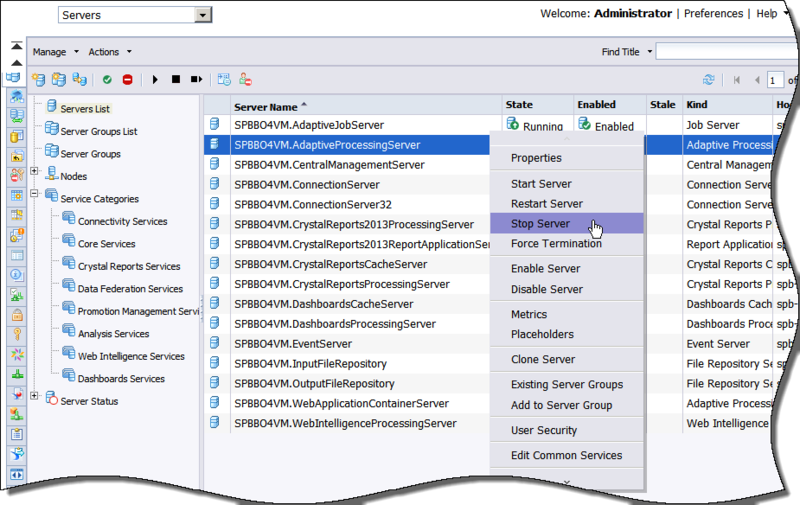Go to previous page arrow icon
The width and height of the screenshot is (800, 505).
(757, 80)
